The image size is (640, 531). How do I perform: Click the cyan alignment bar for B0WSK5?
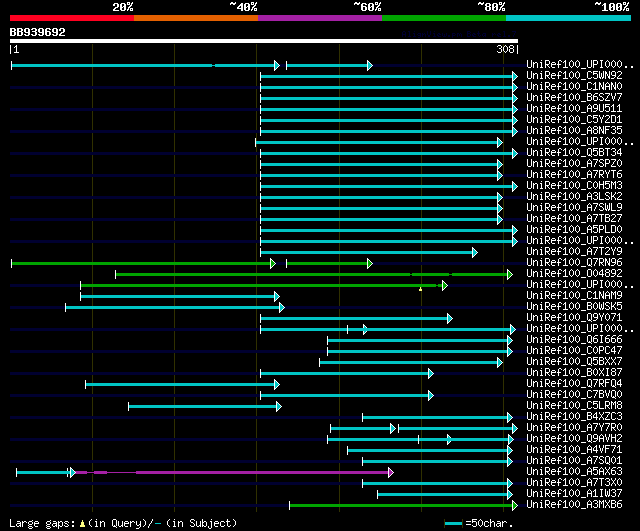point(175,307)
